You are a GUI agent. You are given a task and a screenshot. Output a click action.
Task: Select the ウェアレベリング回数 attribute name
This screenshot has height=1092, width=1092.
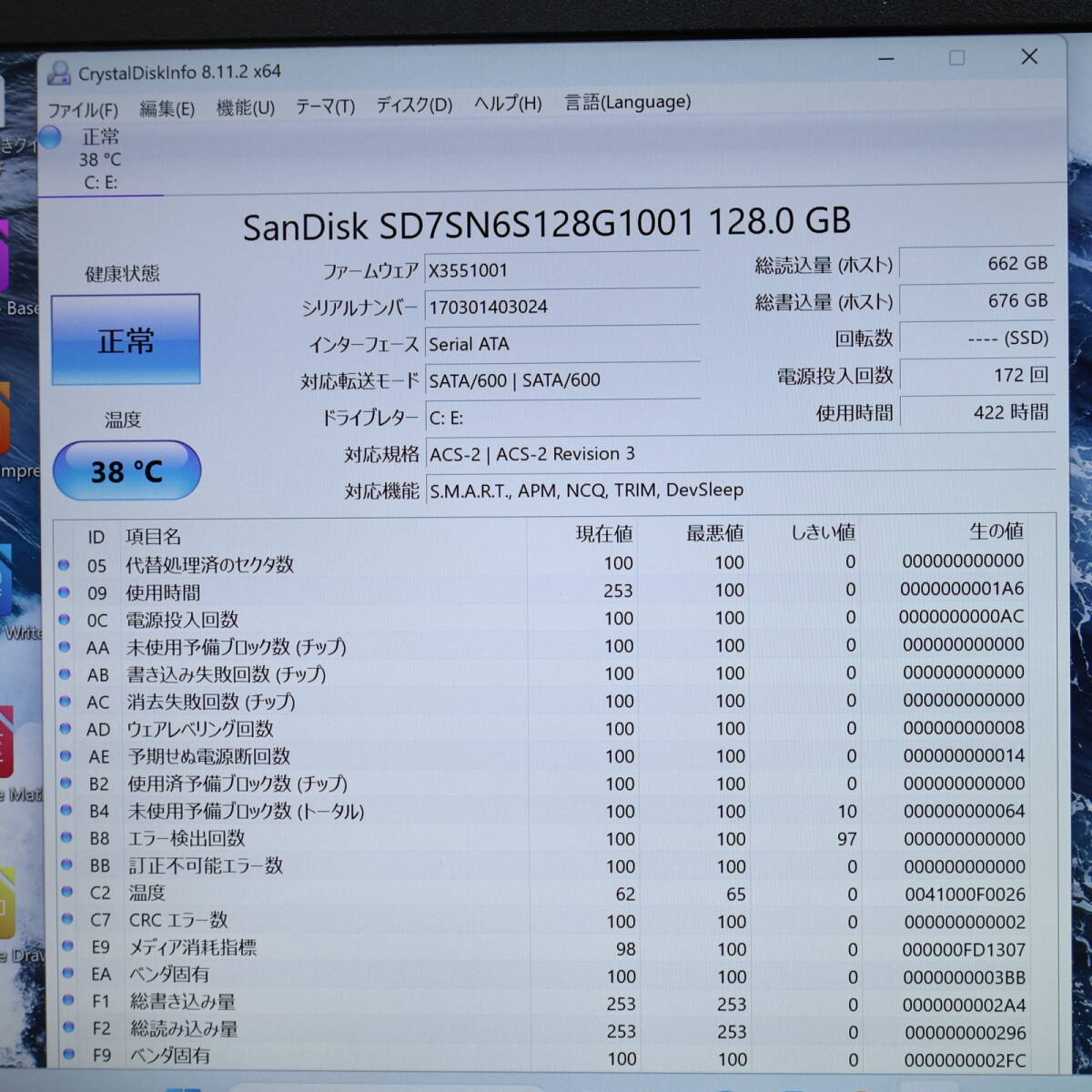point(200,729)
